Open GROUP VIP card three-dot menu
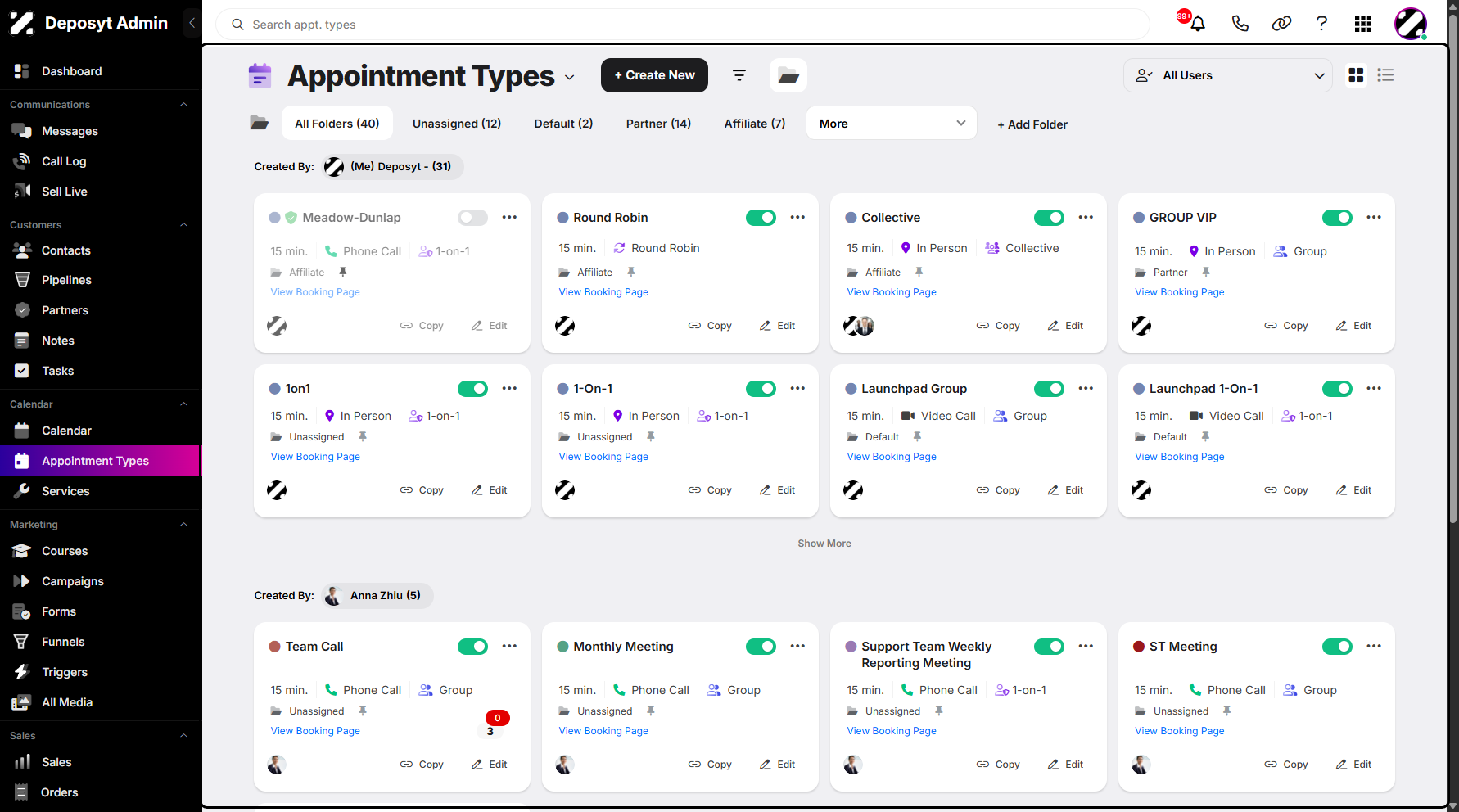 click(x=1374, y=218)
